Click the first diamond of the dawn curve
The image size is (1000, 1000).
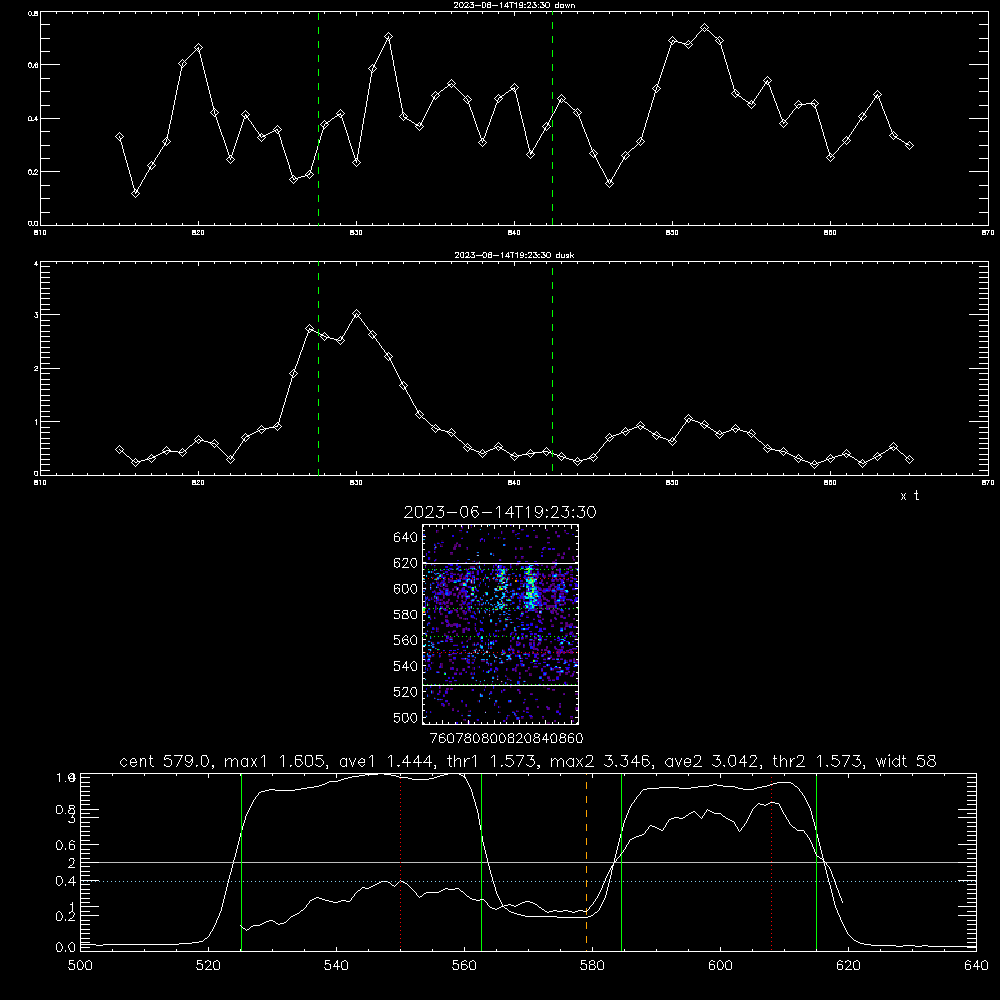click(x=119, y=137)
